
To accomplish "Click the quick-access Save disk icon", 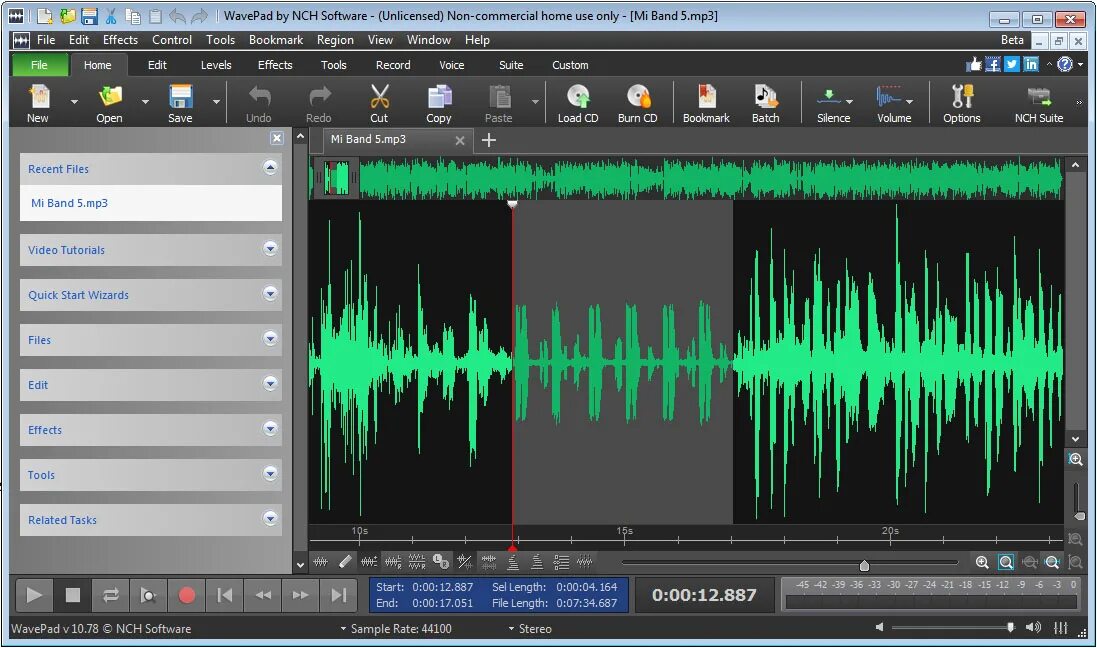I will tap(89, 15).
